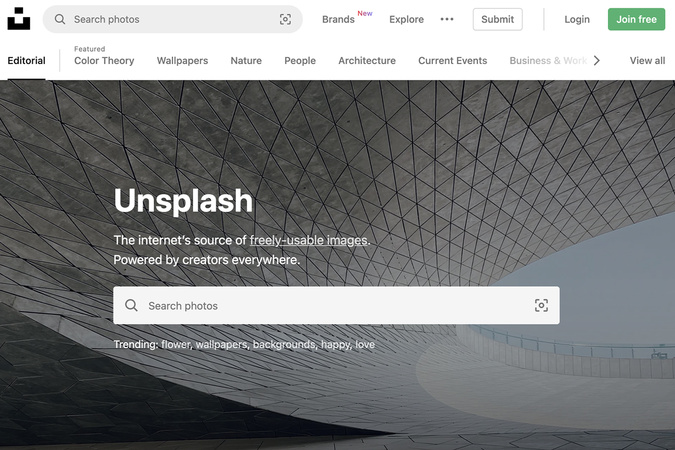This screenshot has height=450, width=675.
Task: Click View all topics
Action: pyautogui.click(x=647, y=61)
